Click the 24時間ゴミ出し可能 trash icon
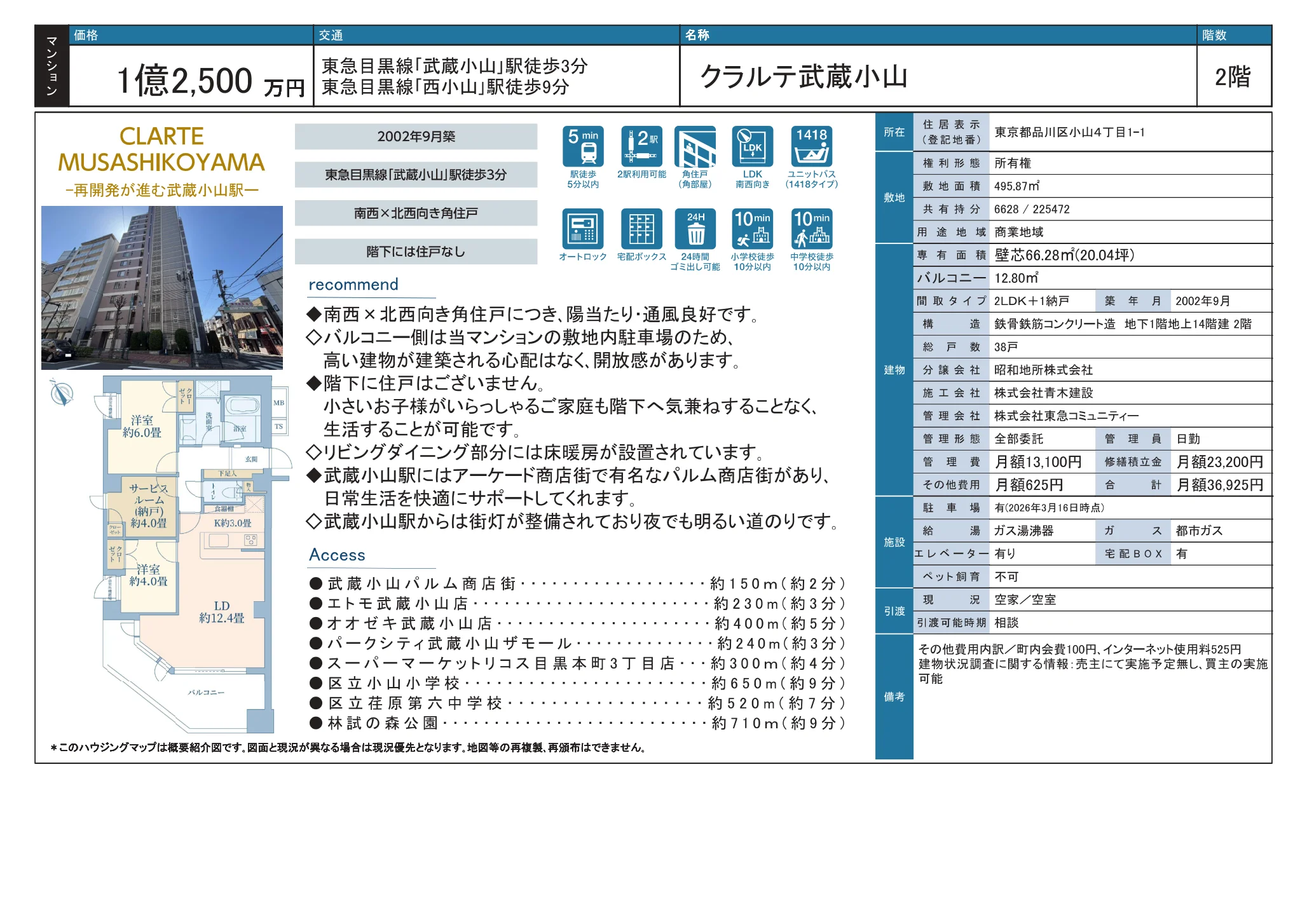The height and width of the screenshot is (924, 1307). click(x=695, y=229)
